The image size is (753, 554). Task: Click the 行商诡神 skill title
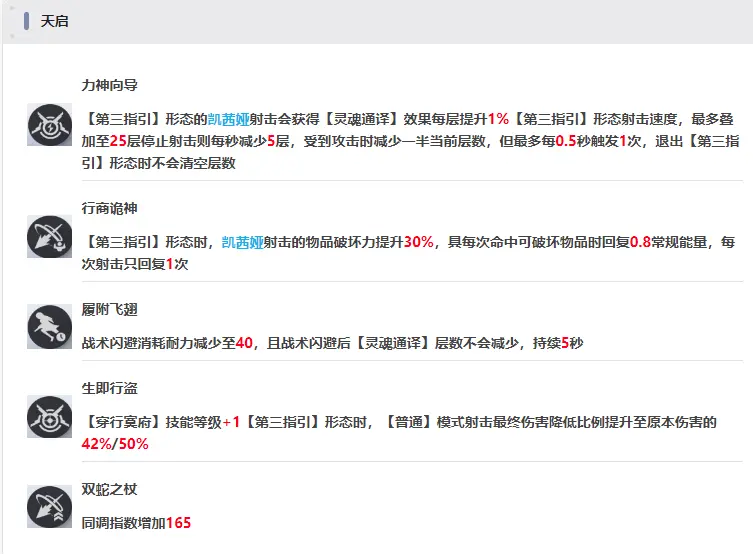(109, 207)
